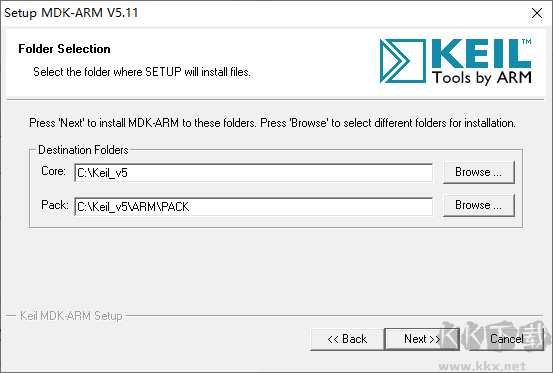This screenshot has height=373, width=553.
Task: Click the 'Setup MDK-ARM V5.11' title bar text
Action: coord(71,13)
